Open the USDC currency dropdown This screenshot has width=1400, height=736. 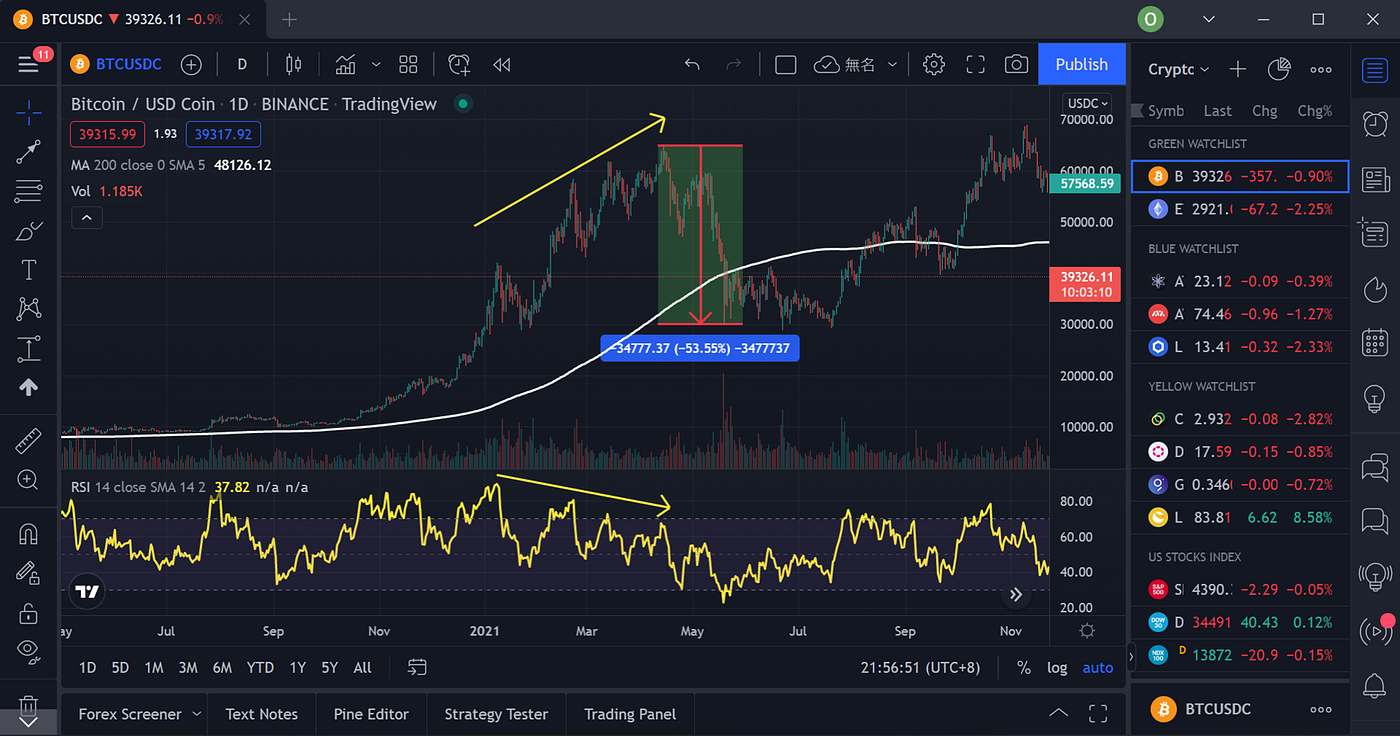(1089, 103)
